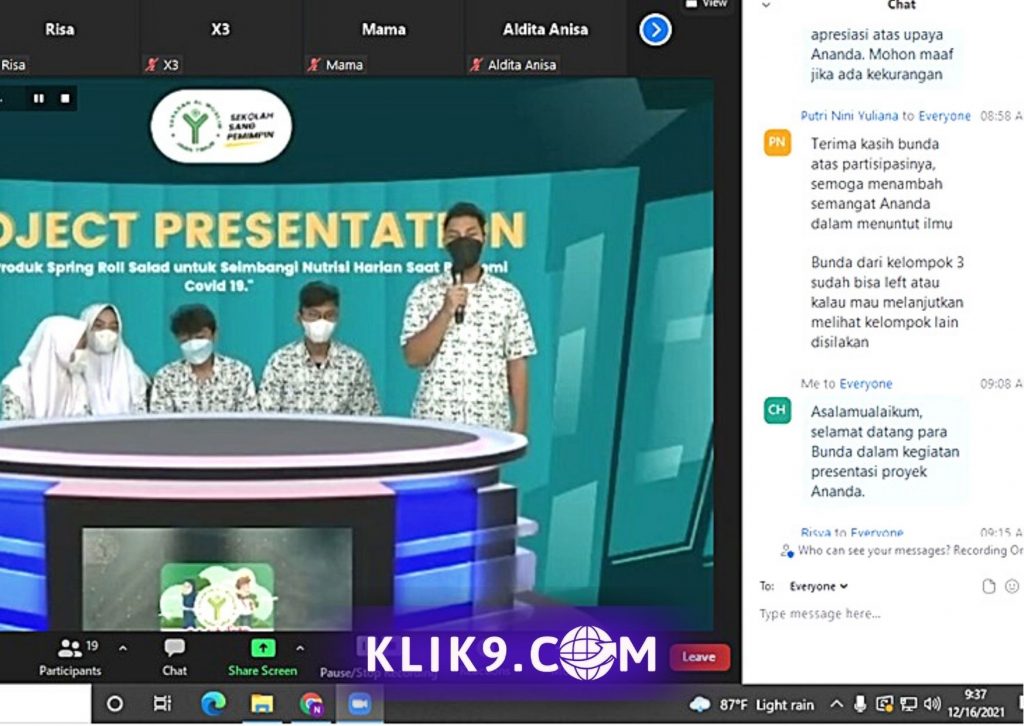The width and height of the screenshot is (1024, 726).
Task: Click the Chat icon in toolbar
Action: [174, 648]
